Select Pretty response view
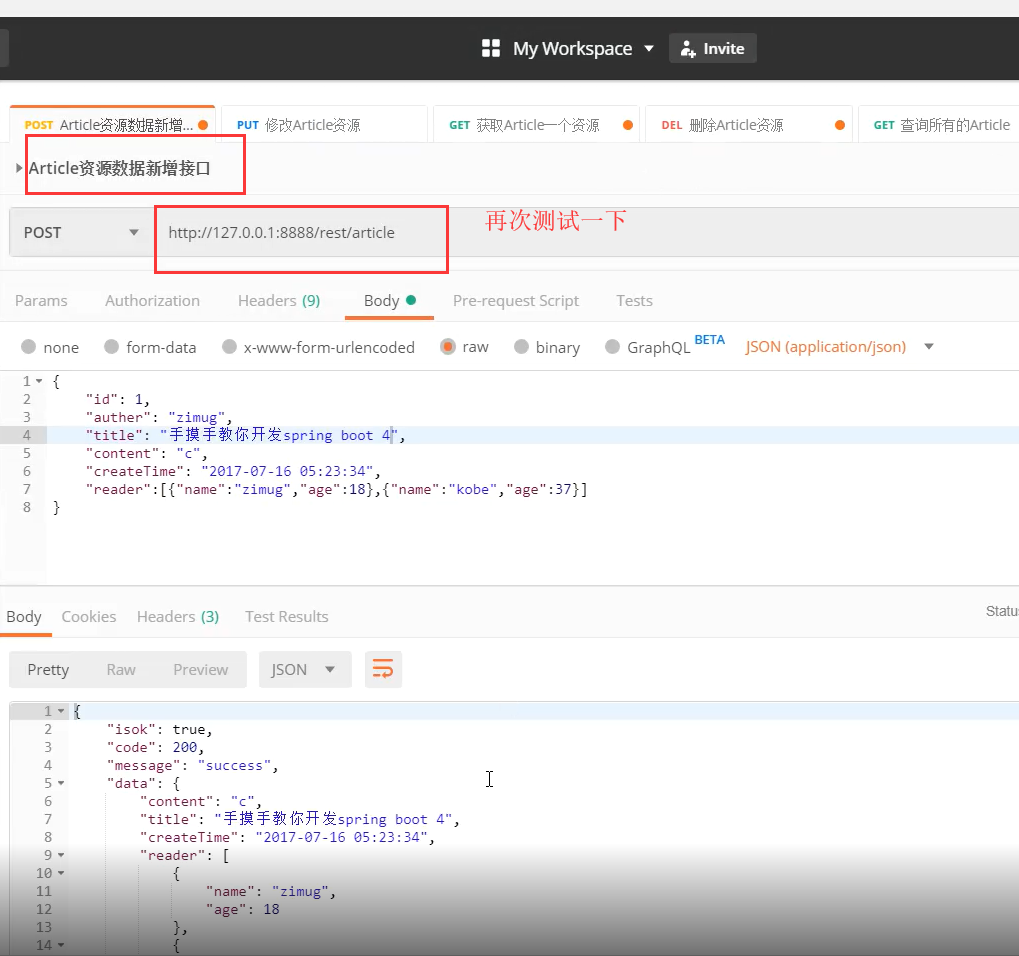The image size is (1019, 956). (x=48, y=669)
